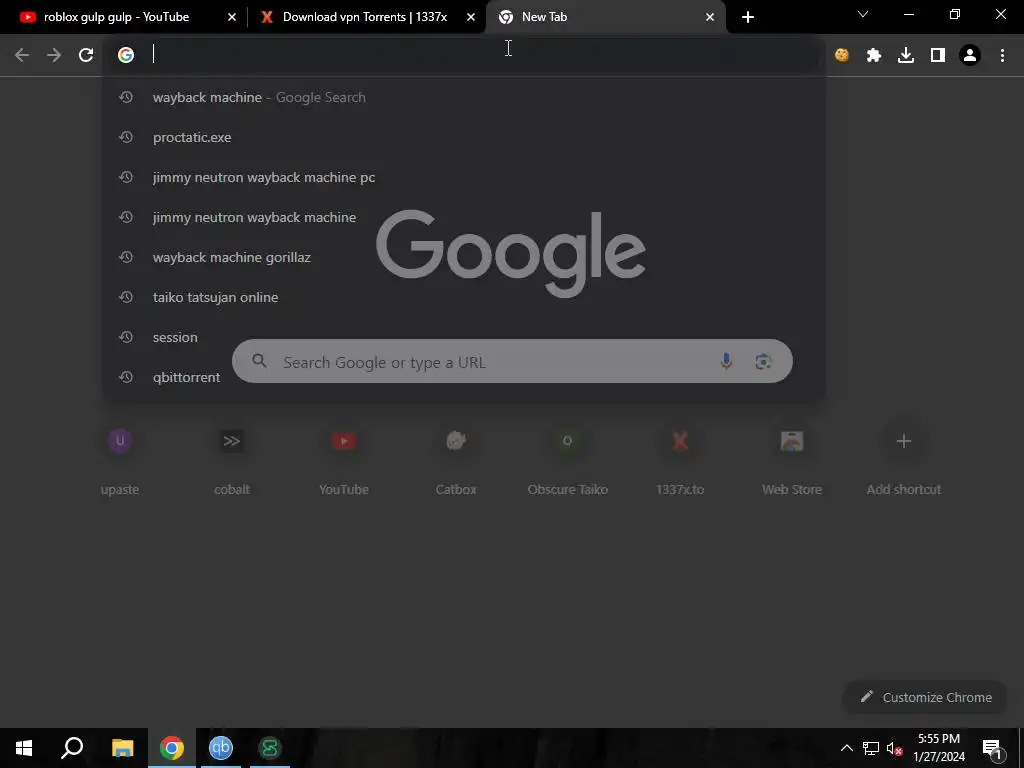
Task: Click the Google icon in the address bar
Action: 126,55
